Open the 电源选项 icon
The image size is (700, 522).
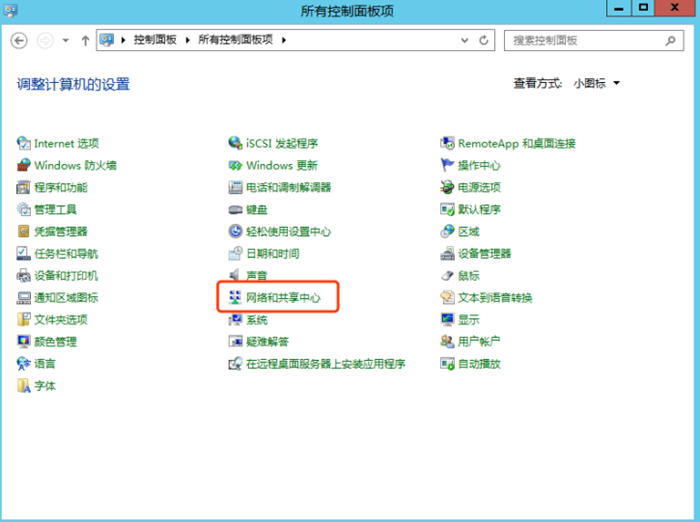(448, 188)
